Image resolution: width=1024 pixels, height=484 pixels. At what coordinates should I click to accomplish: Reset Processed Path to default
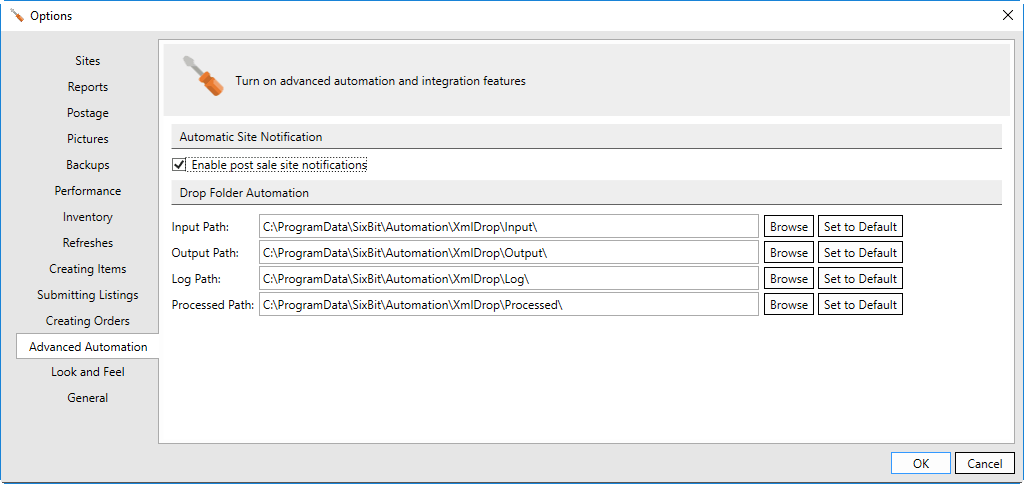tap(860, 304)
